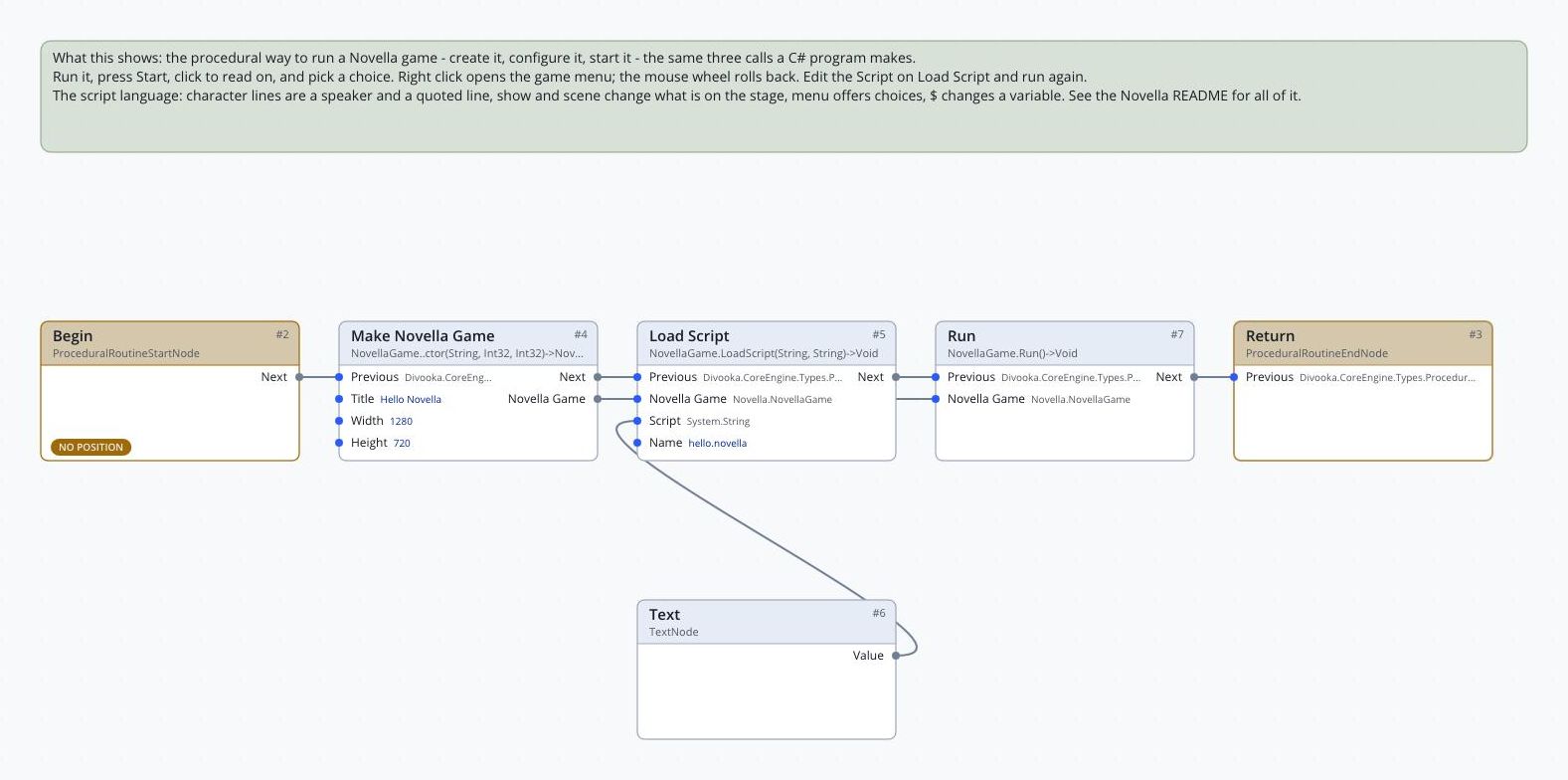Viewport: 1568px width, 780px height.
Task: Click the Script input port on Load Script
Action: click(x=637, y=421)
